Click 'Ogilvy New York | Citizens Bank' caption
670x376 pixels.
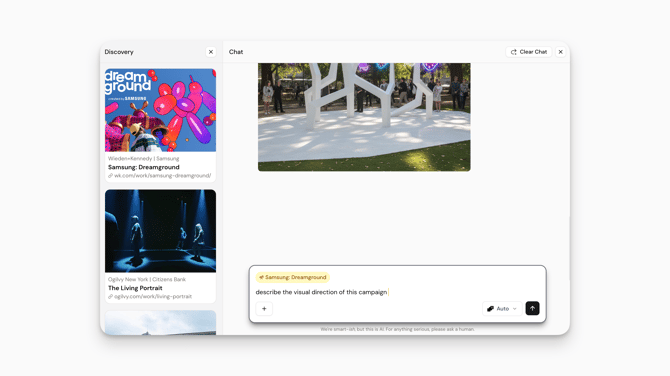(x=147, y=279)
